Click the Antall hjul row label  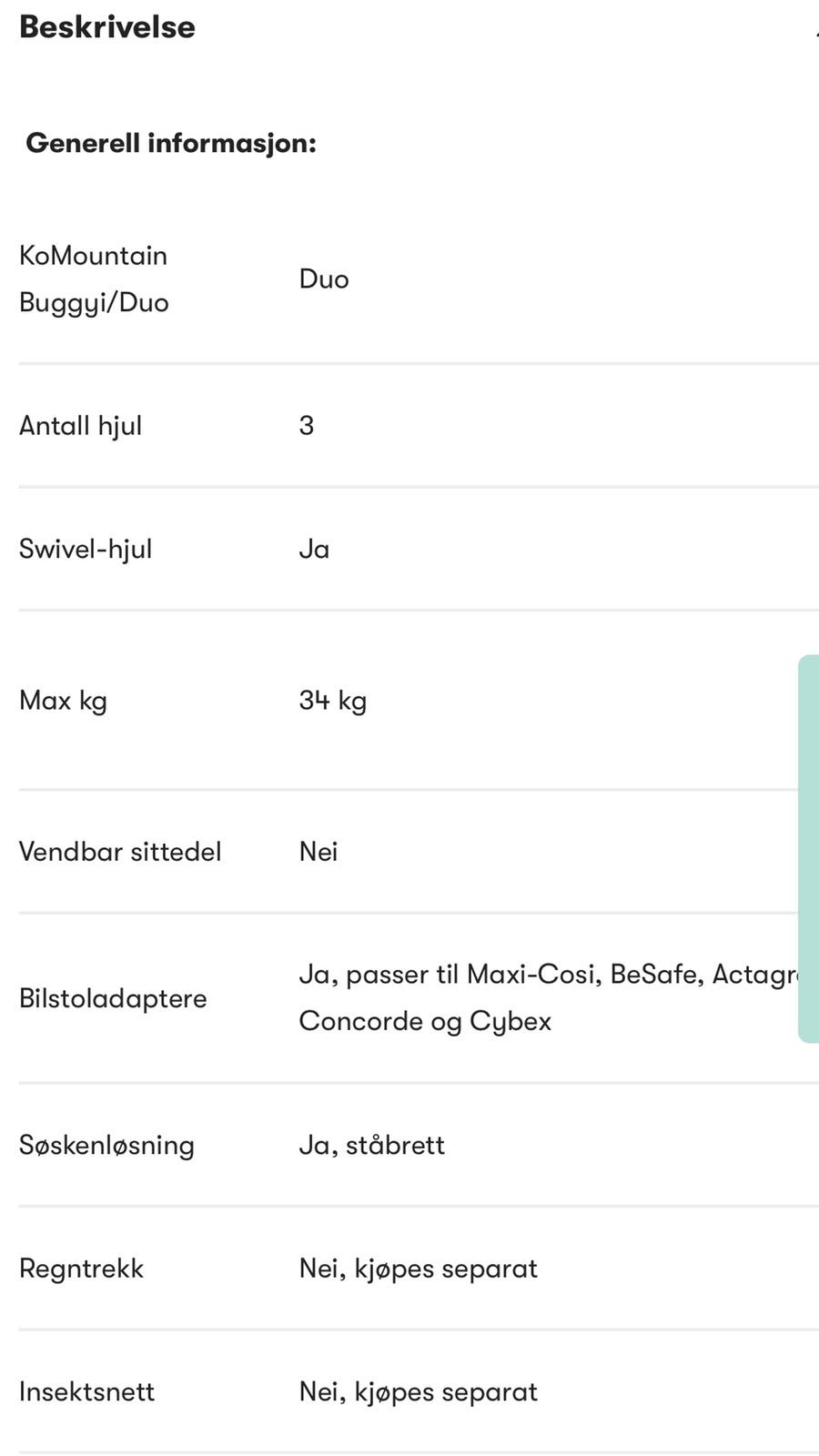coord(81,426)
